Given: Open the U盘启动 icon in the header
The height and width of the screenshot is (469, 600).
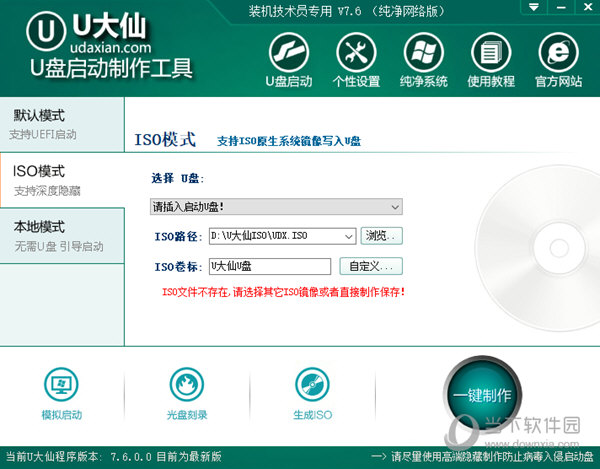Looking at the screenshot, I should click(x=289, y=54).
